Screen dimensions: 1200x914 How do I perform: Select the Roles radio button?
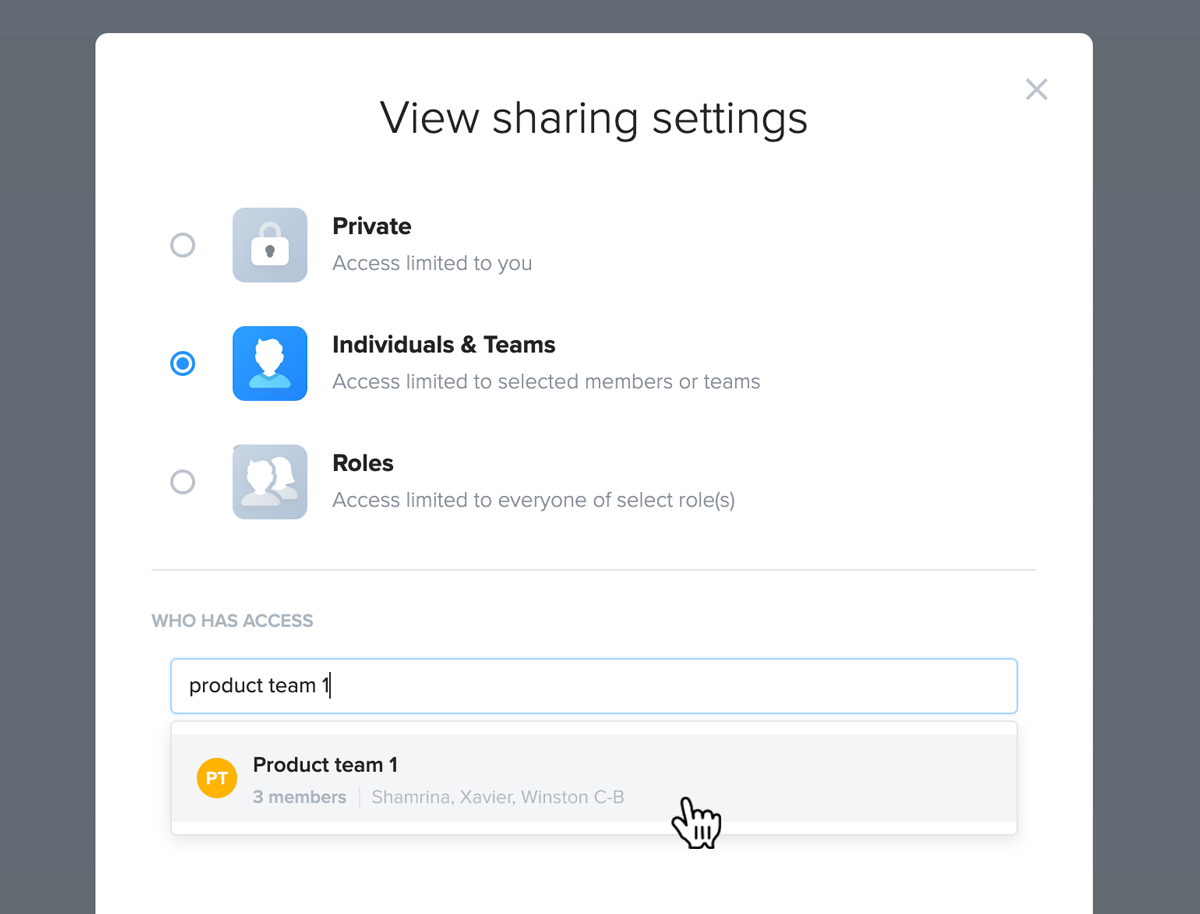coord(183,482)
